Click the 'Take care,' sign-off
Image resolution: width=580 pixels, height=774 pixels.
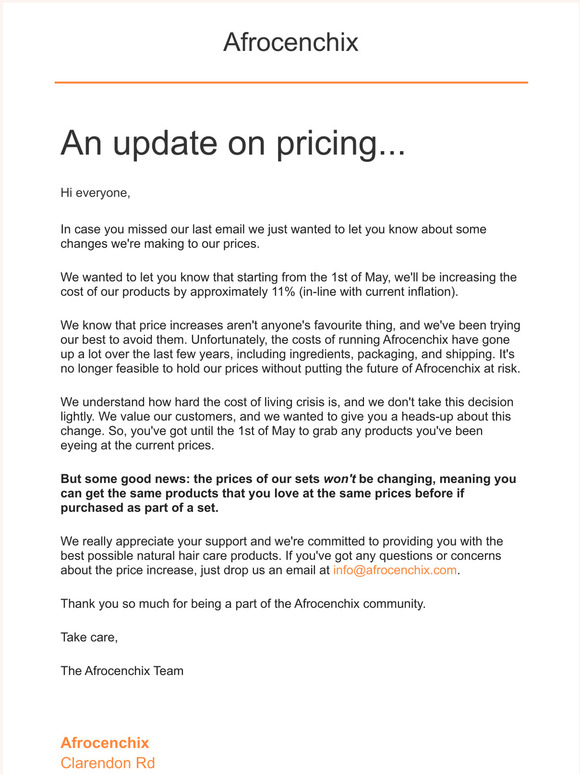click(x=89, y=637)
